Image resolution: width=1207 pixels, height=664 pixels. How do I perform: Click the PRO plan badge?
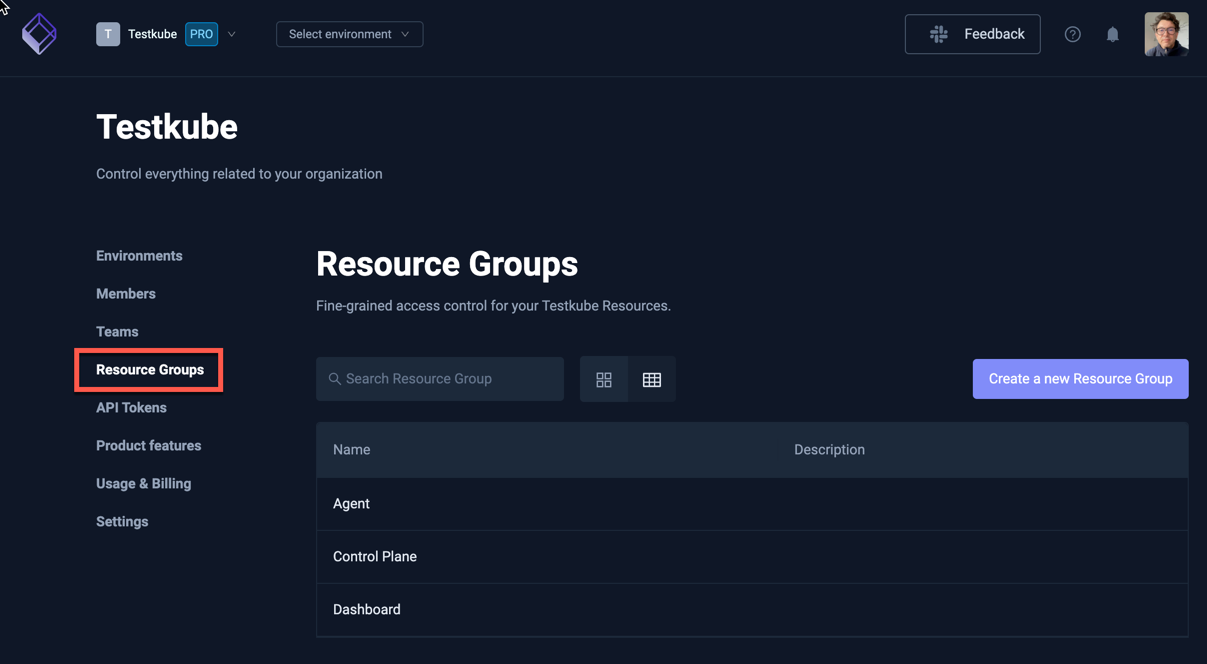tap(201, 34)
